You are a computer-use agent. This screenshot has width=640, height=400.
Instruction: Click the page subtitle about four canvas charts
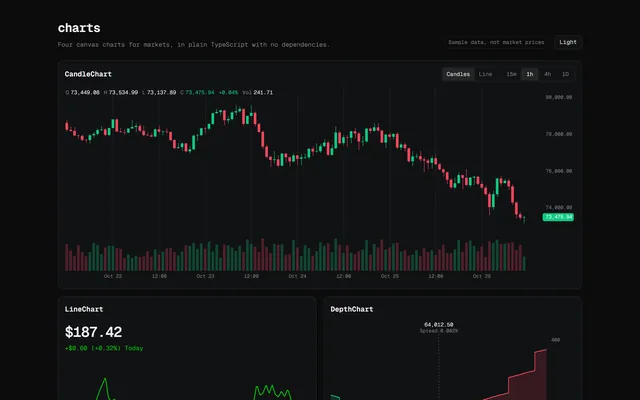pos(193,44)
